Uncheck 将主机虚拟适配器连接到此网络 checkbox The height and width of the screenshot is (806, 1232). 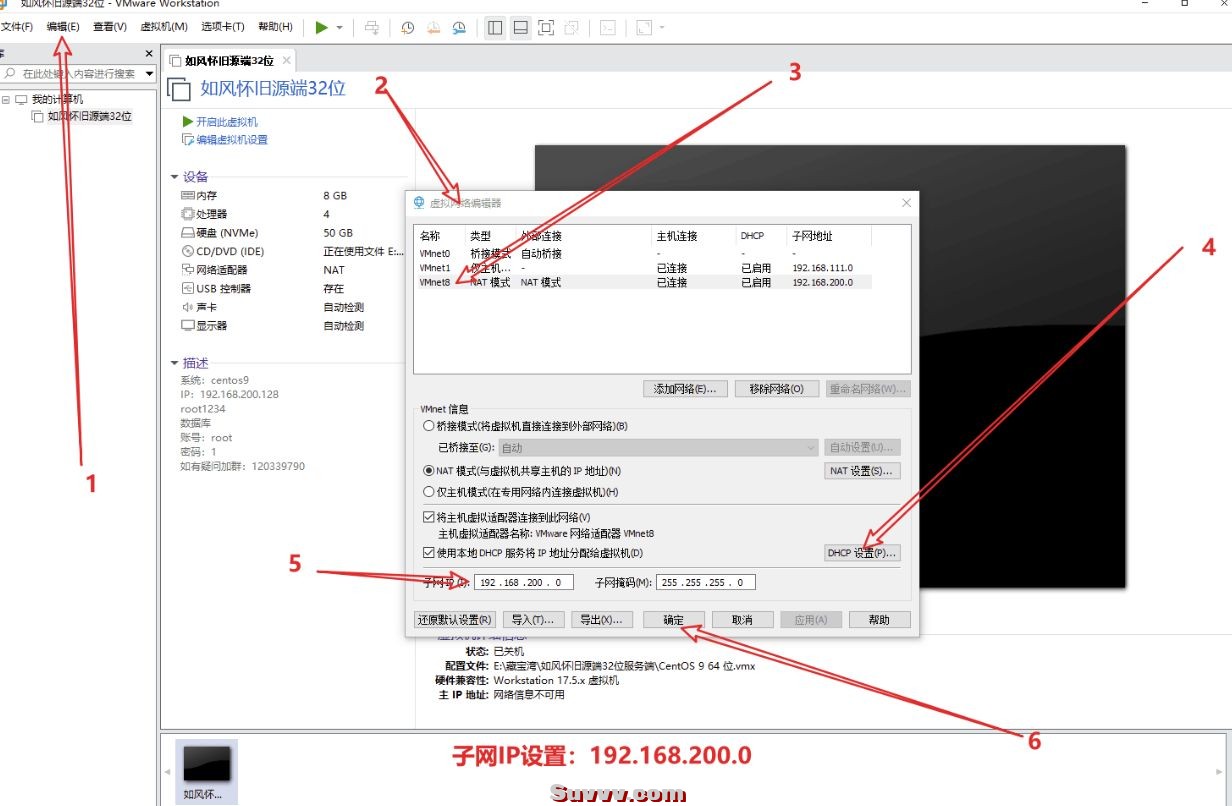click(429, 517)
